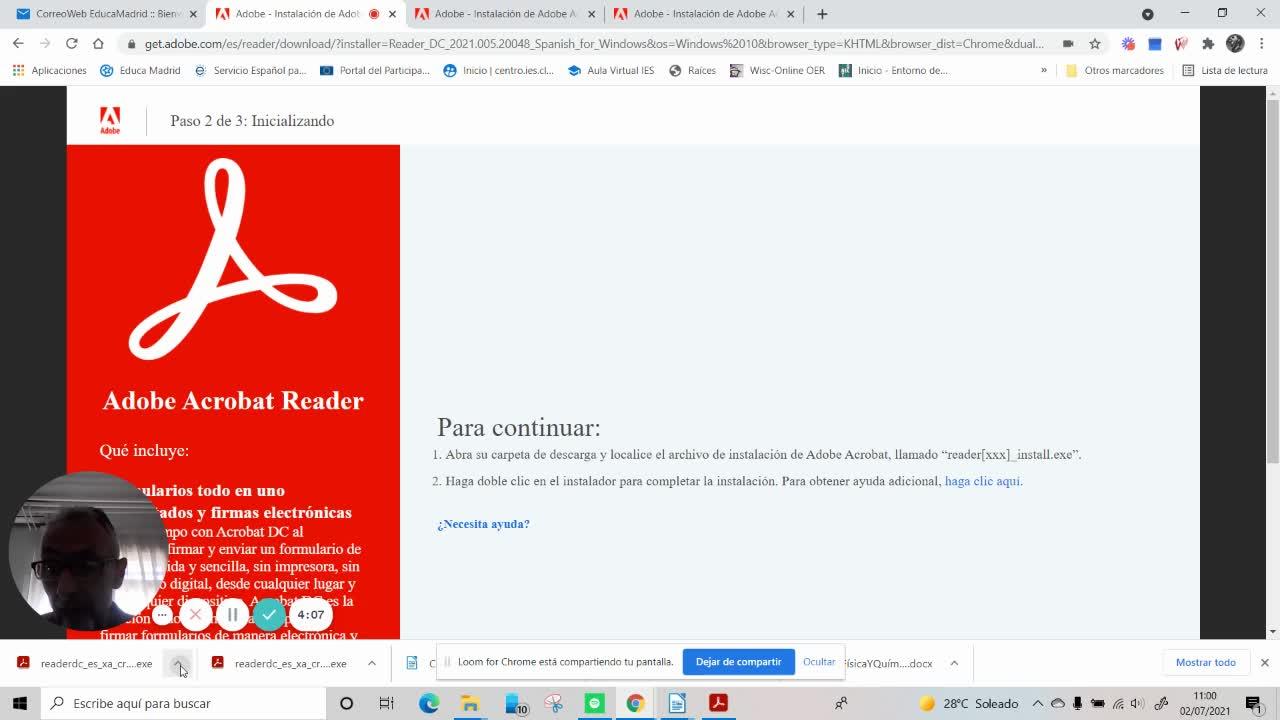
Task: Close the last Adobe installation tab
Action: pos(791,14)
